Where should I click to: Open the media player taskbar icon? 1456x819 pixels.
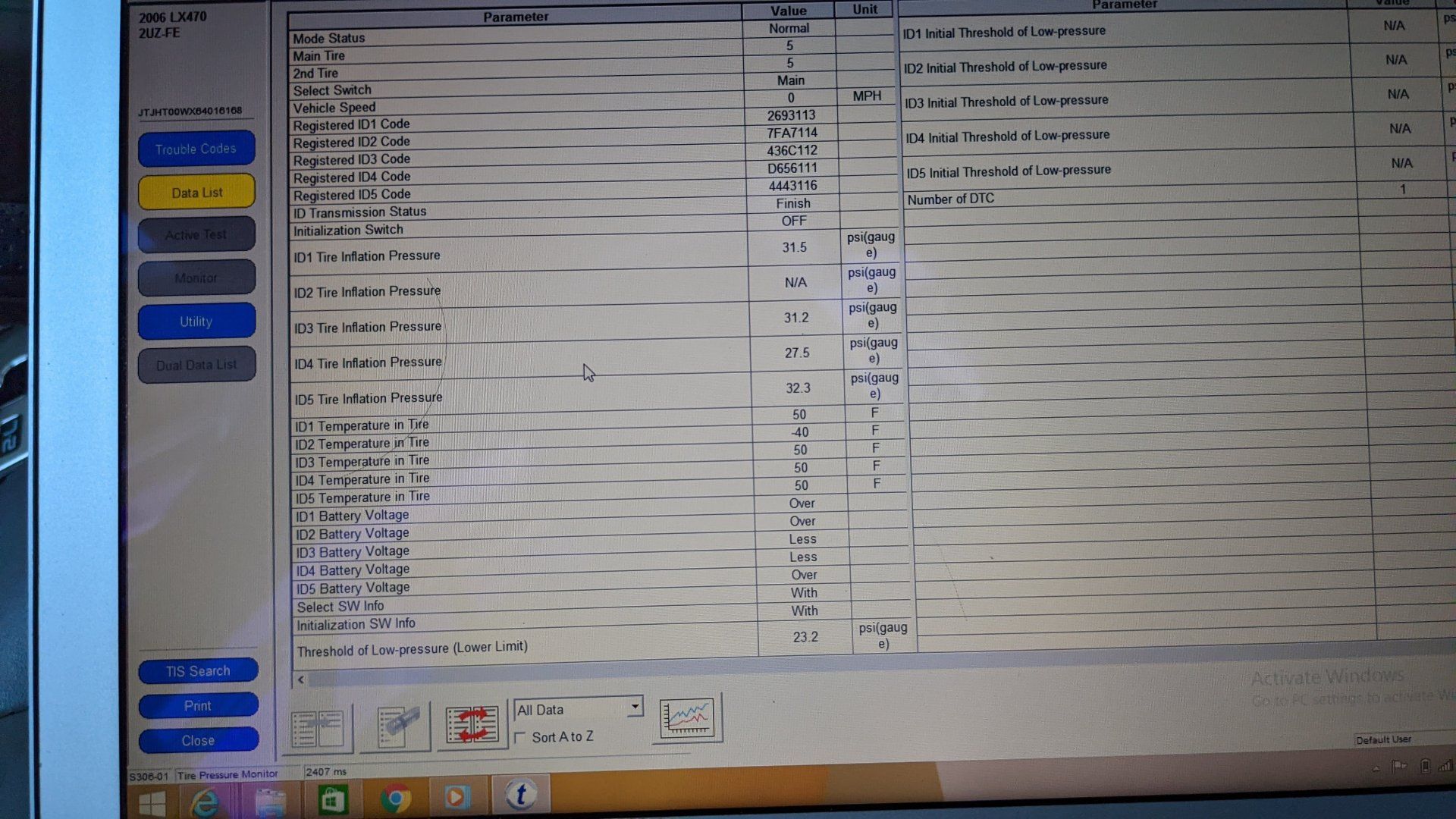click(x=456, y=796)
